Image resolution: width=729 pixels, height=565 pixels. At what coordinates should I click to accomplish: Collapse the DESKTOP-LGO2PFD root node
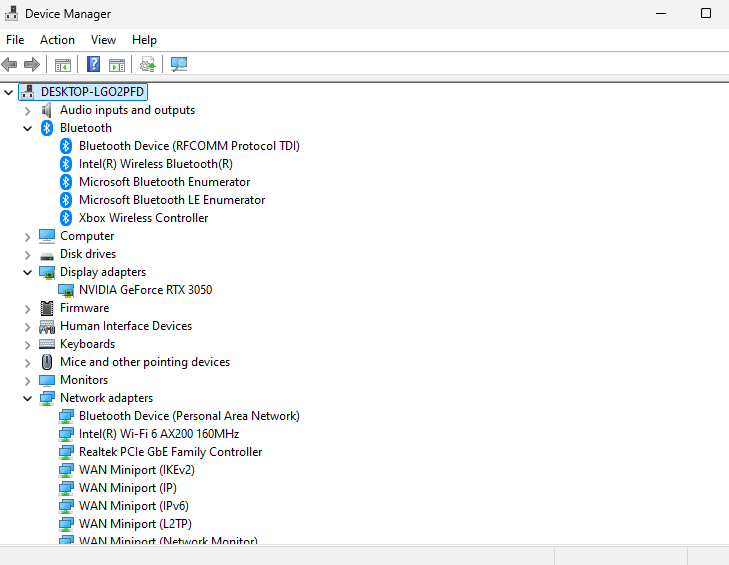tap(8, 92)
